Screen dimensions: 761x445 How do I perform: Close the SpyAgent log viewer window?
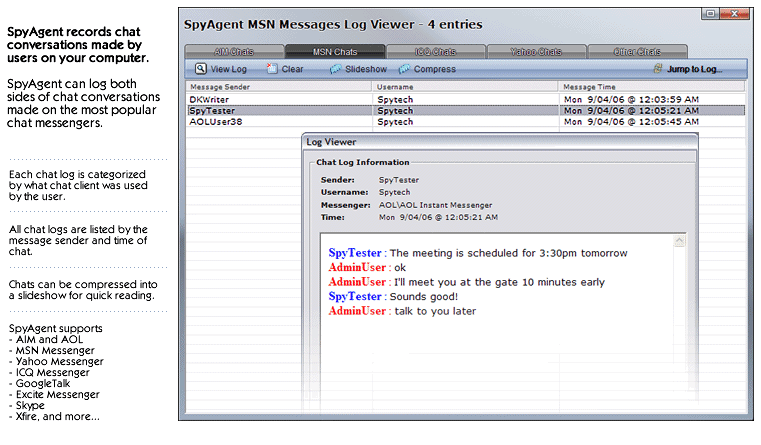pos(735,14)
